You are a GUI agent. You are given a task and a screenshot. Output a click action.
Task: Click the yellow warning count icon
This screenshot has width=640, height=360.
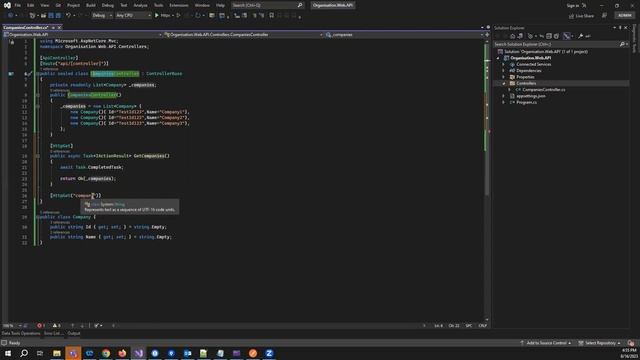[x=56, y=326]
